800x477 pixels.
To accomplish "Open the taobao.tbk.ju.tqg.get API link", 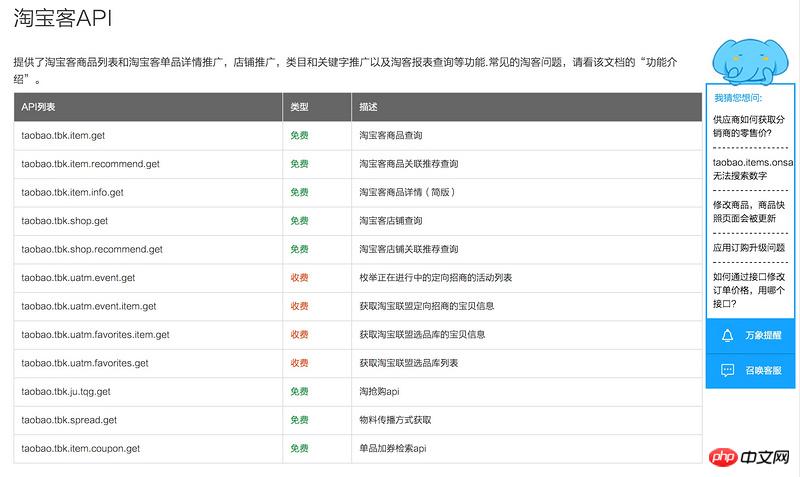I will tap(66, 392).
